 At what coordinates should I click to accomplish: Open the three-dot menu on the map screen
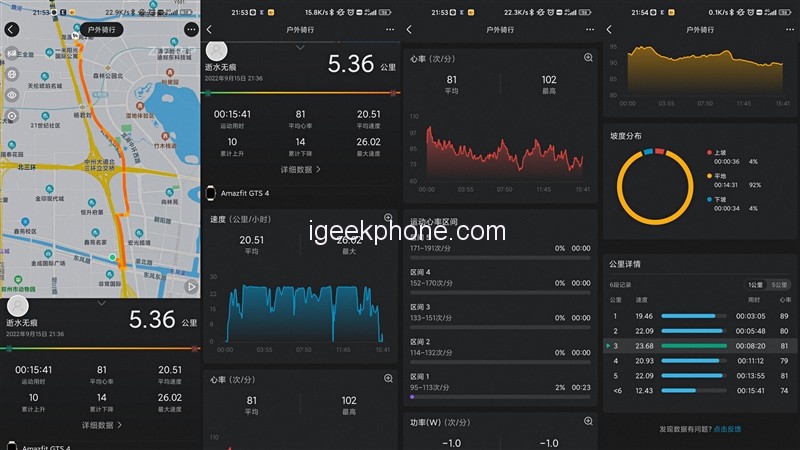tap(190, 29)
